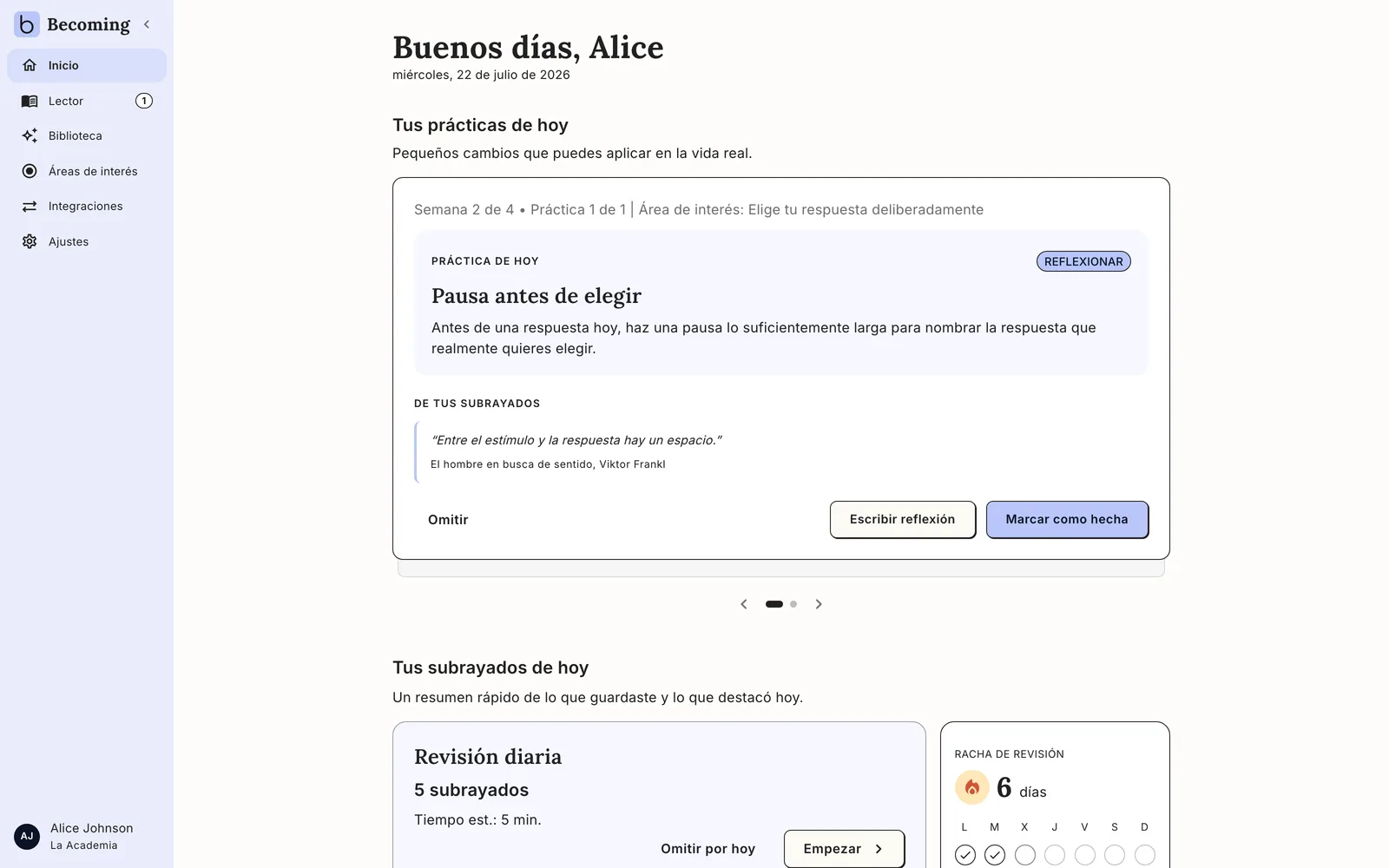Click the Biblioteca sparkle icon
The image size is (1389, 868).
(x=30, y=135)
